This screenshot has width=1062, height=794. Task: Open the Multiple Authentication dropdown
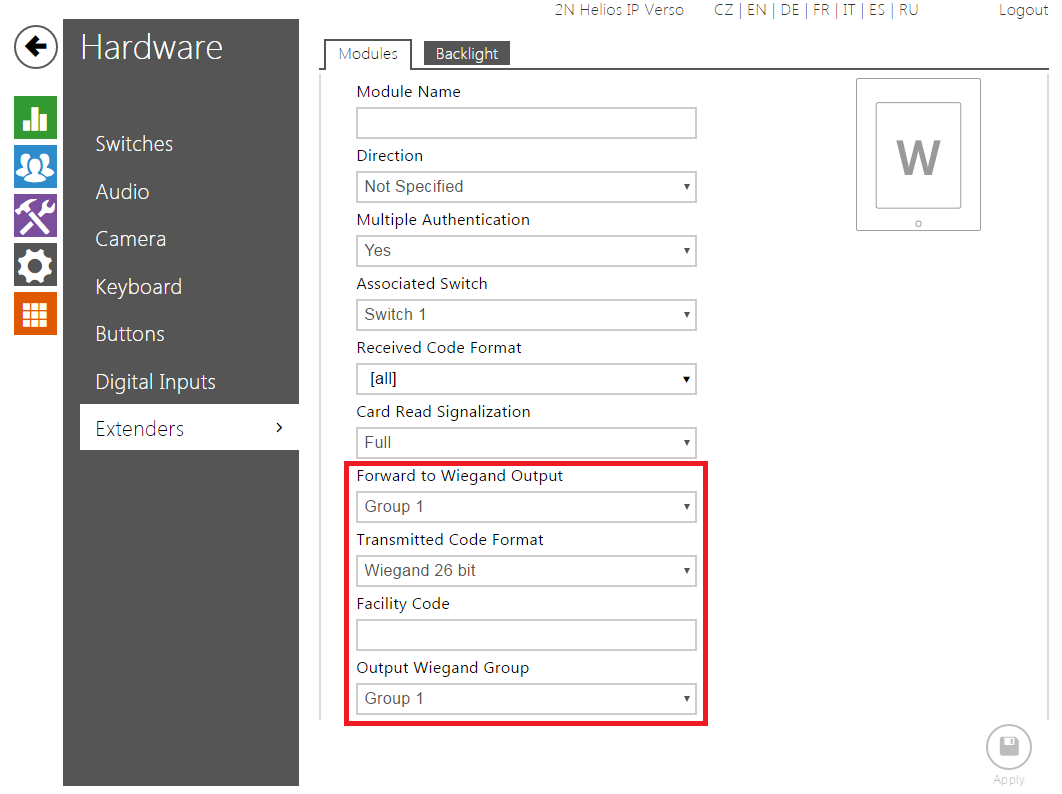pos(526,251)
